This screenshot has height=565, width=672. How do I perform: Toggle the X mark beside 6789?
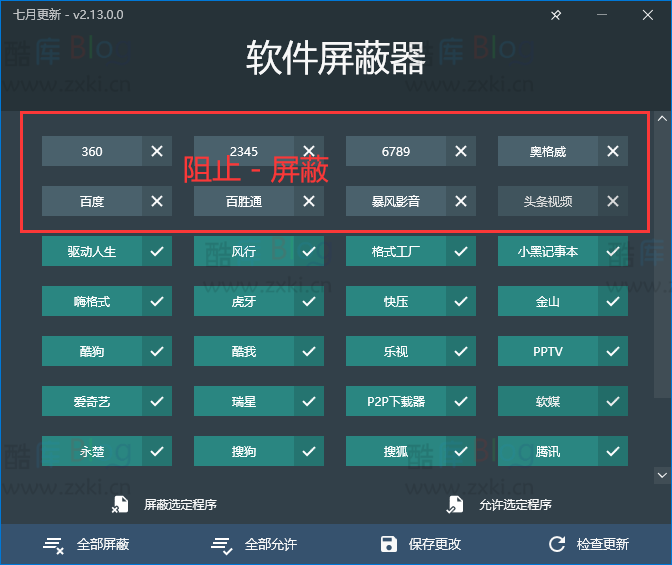461,151
